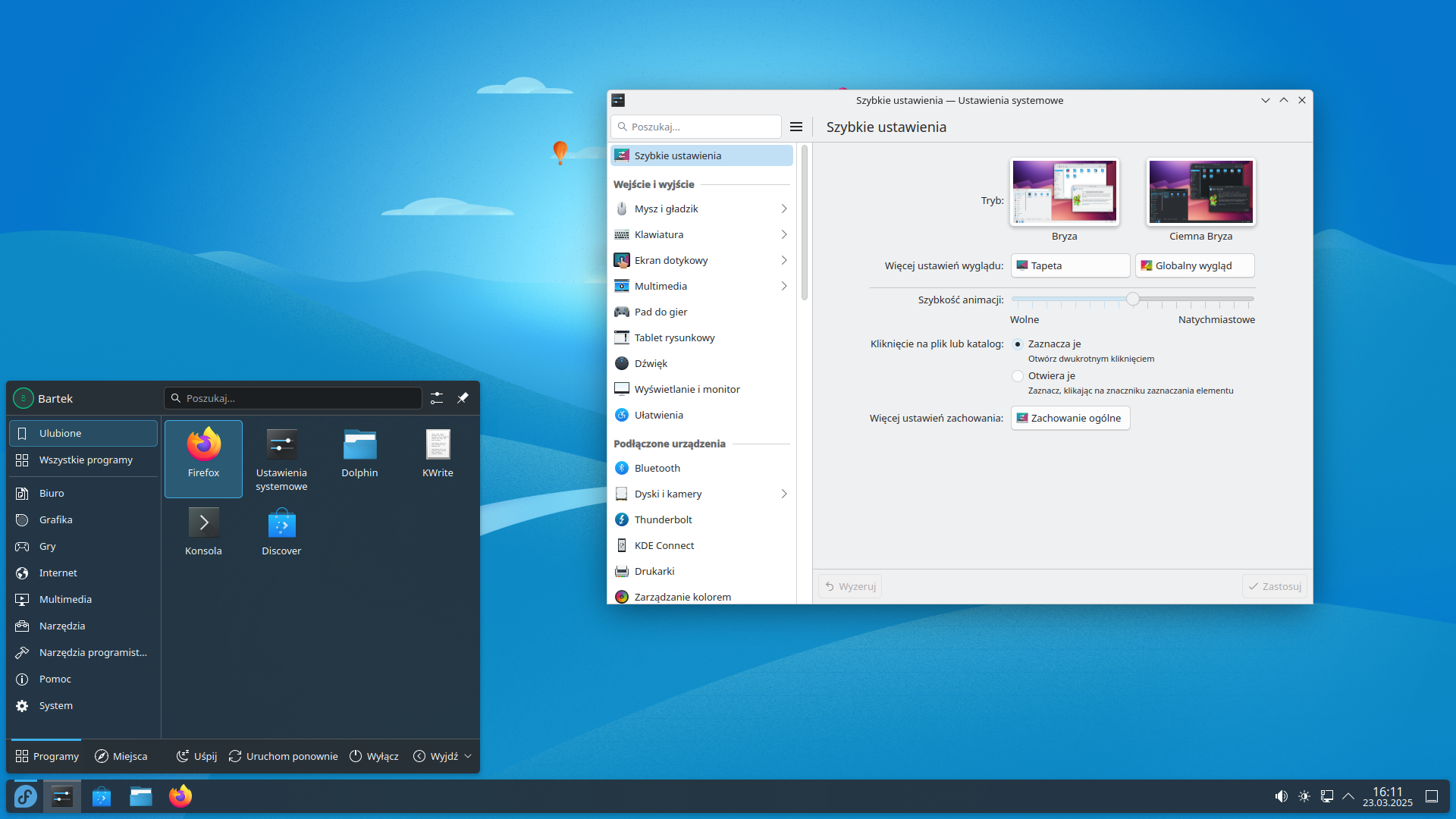Select the 'Zaznacza je' radio option
The width and height of the screenshot is (1456, 819).
pos(1018,344)
